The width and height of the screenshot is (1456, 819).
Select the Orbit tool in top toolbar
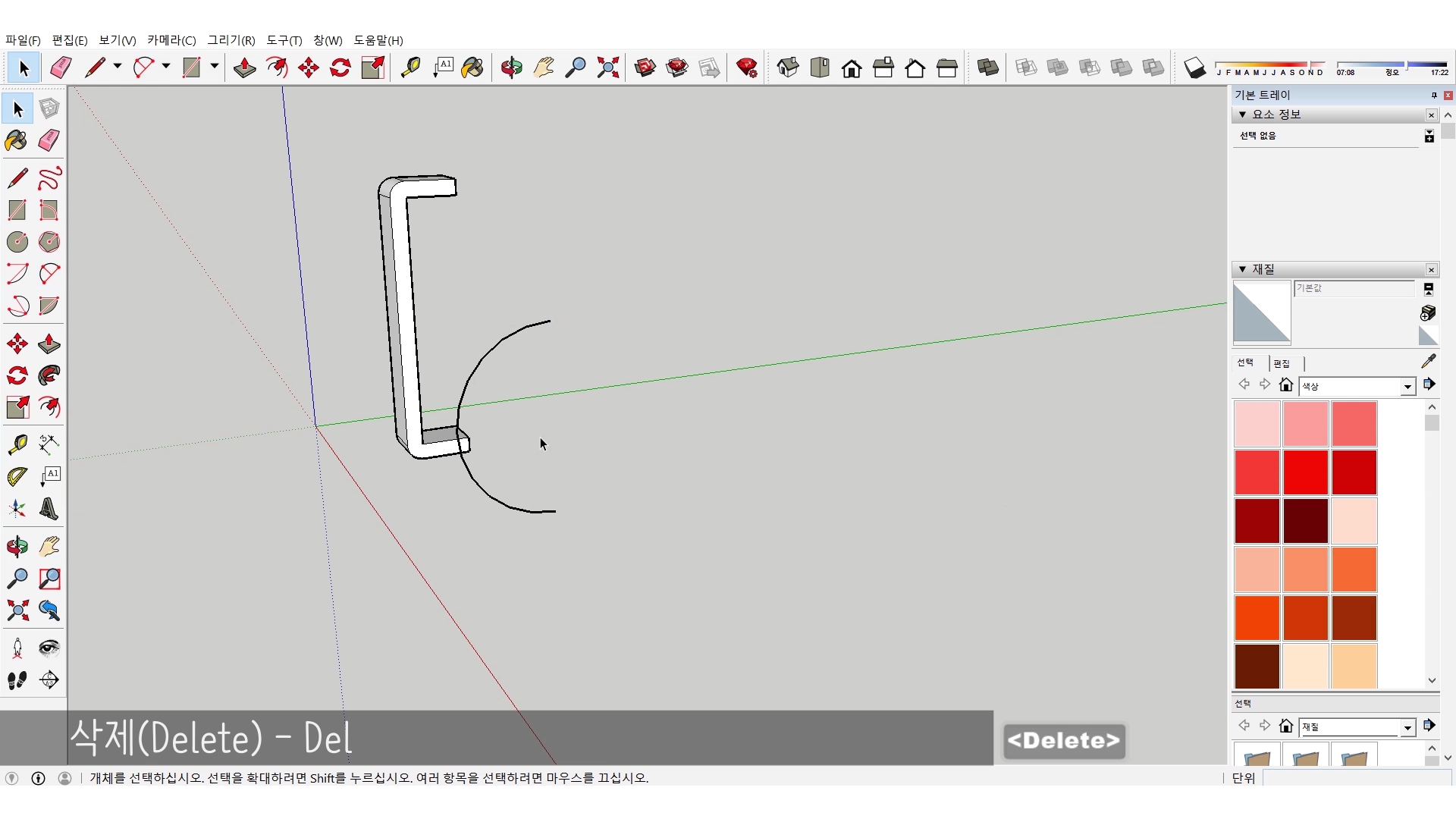pyautogui.click(x=511, y=67)
